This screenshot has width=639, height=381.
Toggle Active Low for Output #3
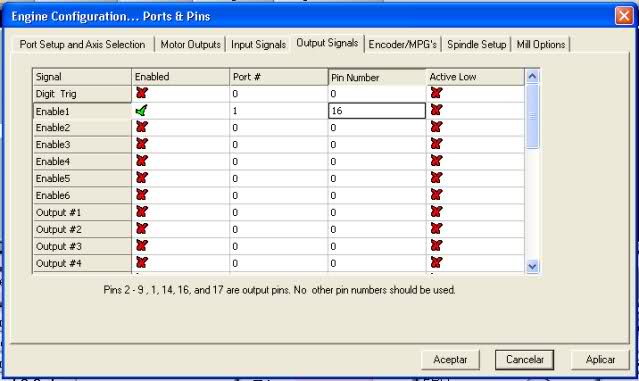tap(436, 246)
